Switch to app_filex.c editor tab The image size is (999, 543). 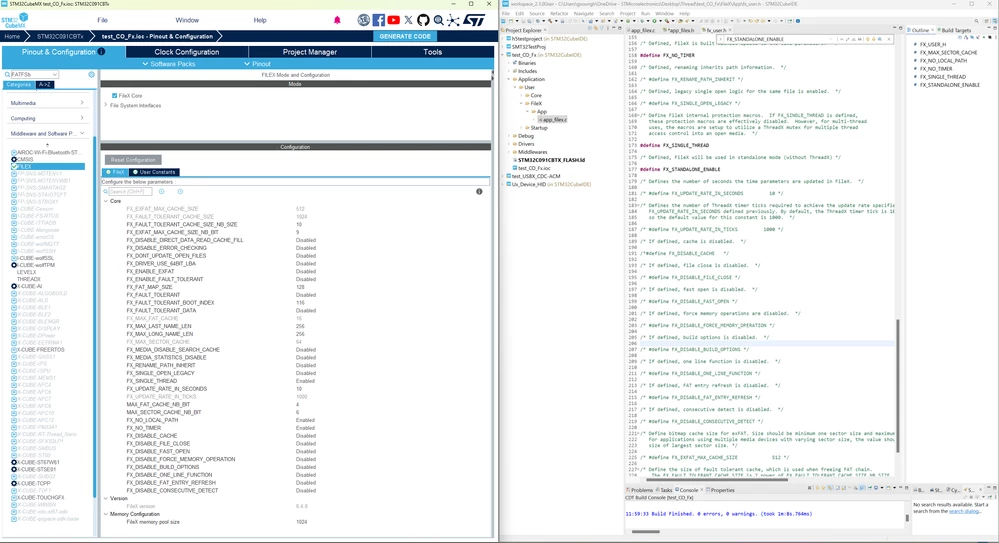tap(642, 30)
